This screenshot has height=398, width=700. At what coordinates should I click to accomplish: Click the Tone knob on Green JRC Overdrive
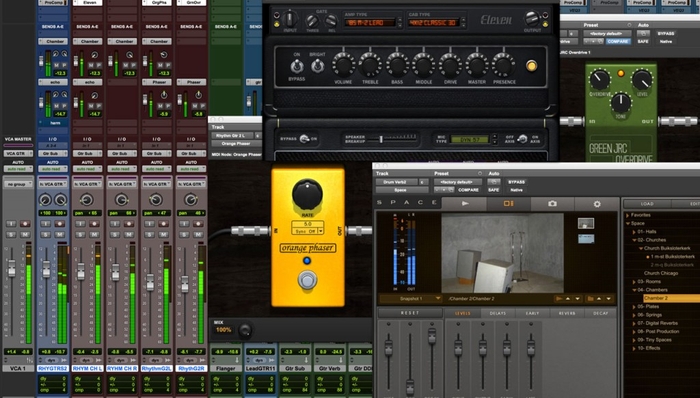pyautogui.click(x=621, y=102)
